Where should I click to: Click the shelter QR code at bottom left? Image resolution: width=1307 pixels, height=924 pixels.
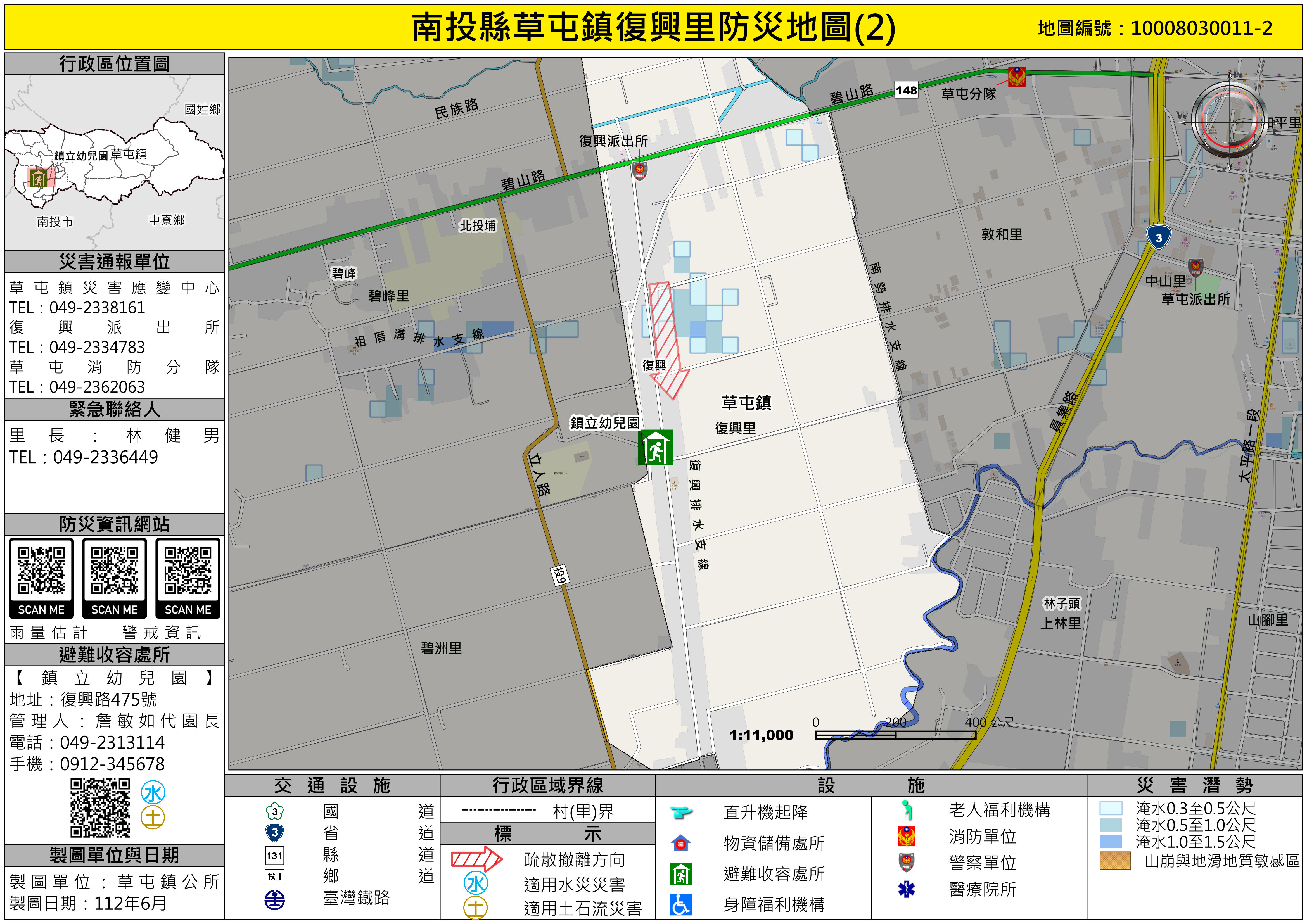pos(100,808)
